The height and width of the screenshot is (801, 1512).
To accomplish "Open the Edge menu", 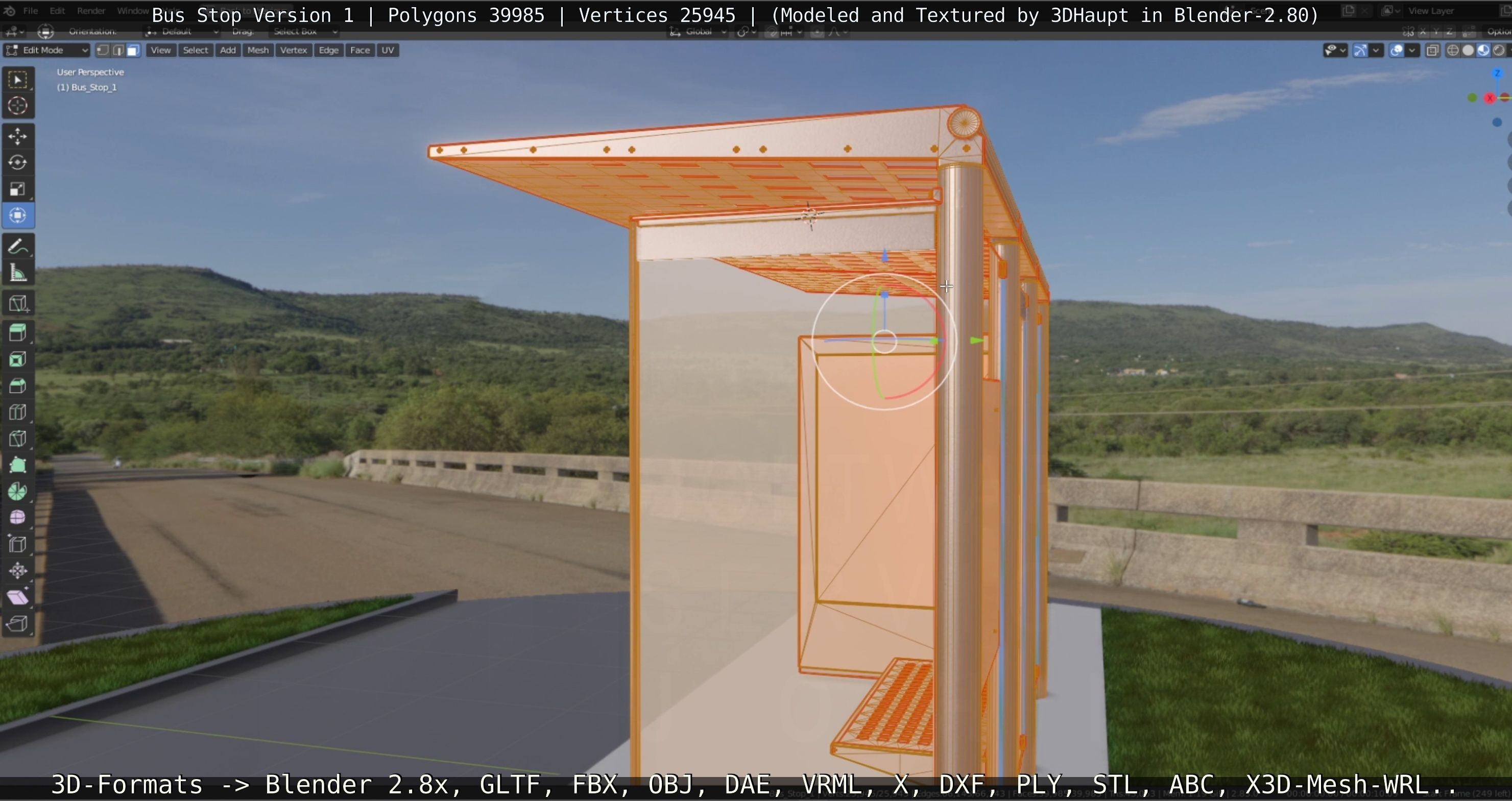I will (x=329, y=51).
